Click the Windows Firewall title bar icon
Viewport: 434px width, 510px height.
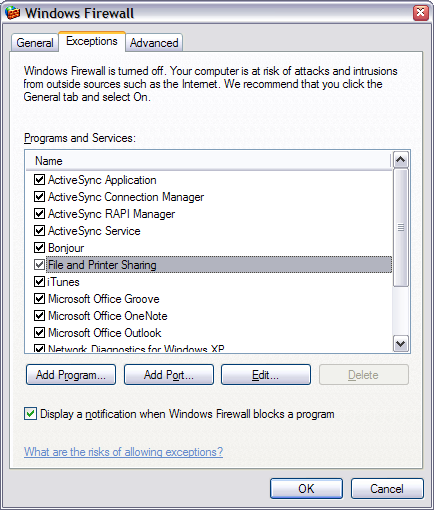pos(13,13)
